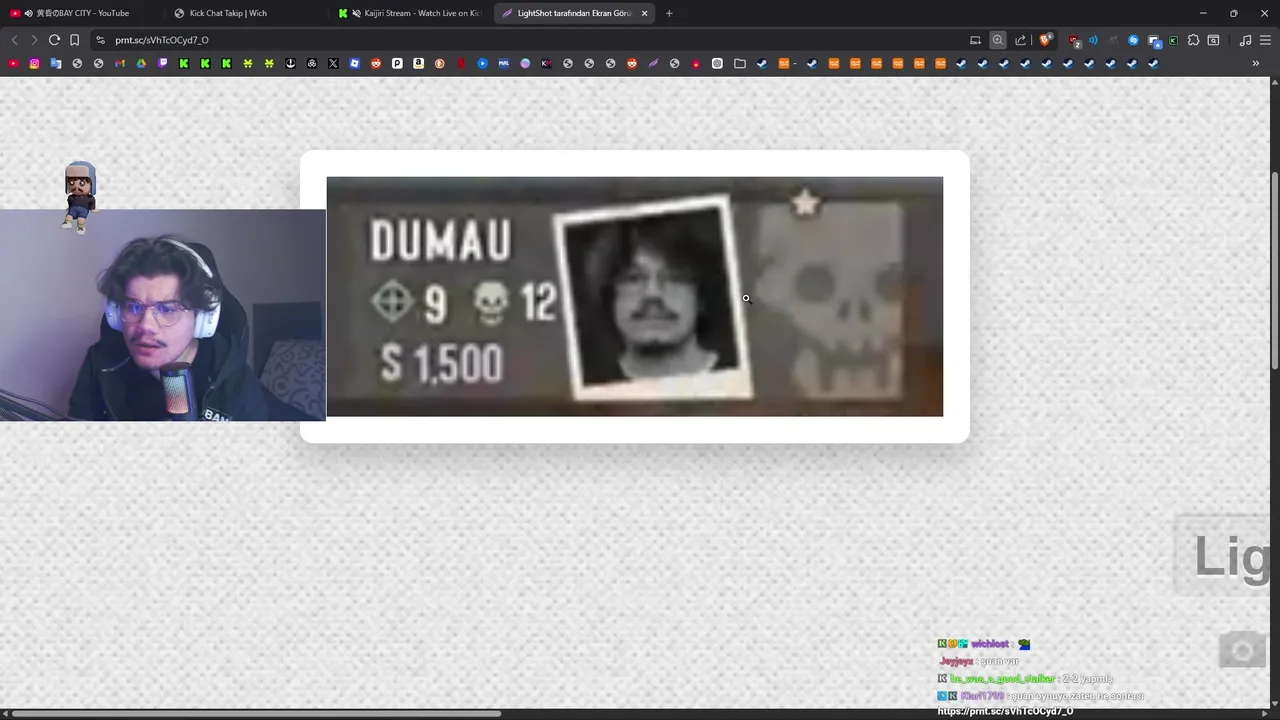Image resolution: width=1280 pixels, height=720 pixels.
Task: Open the anchor icon bookmark
Action: 290,63
